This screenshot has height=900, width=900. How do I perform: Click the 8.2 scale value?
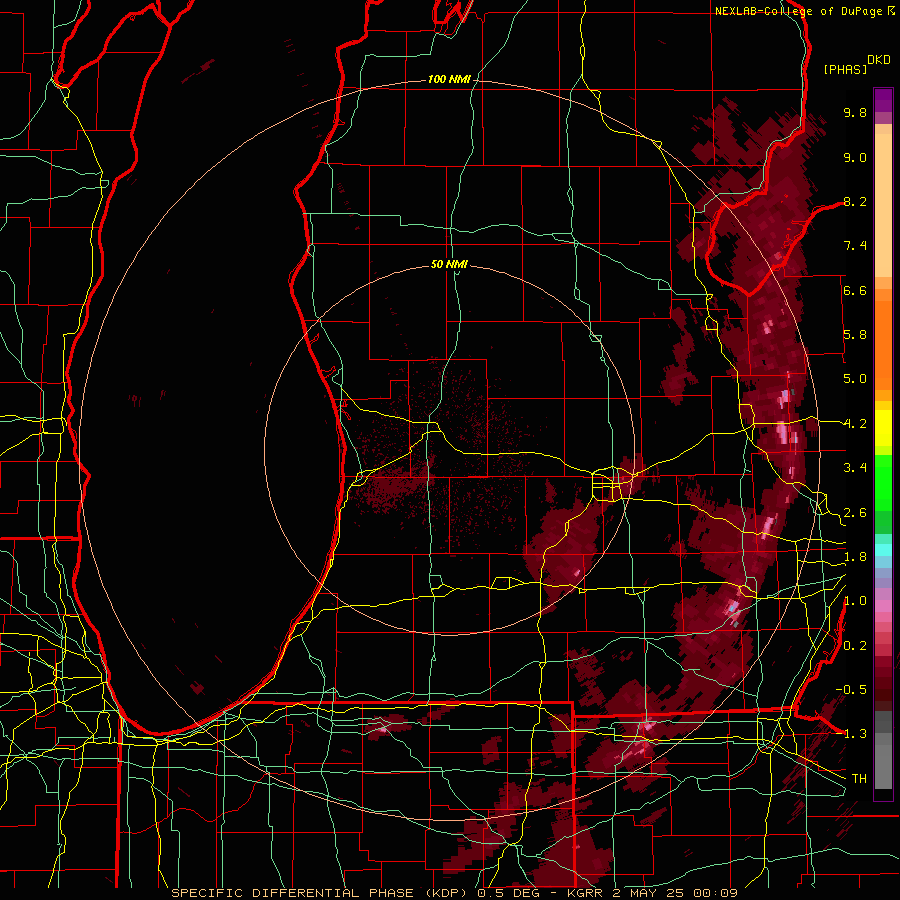coord(855,201)
